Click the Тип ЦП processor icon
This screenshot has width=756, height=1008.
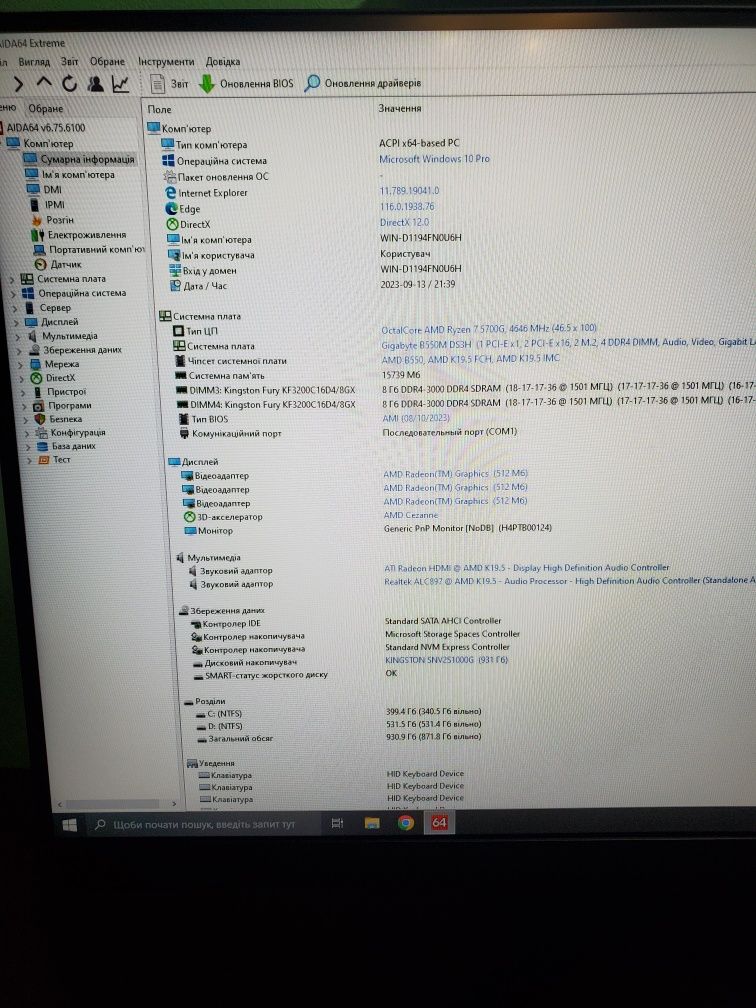coord(178,331)
